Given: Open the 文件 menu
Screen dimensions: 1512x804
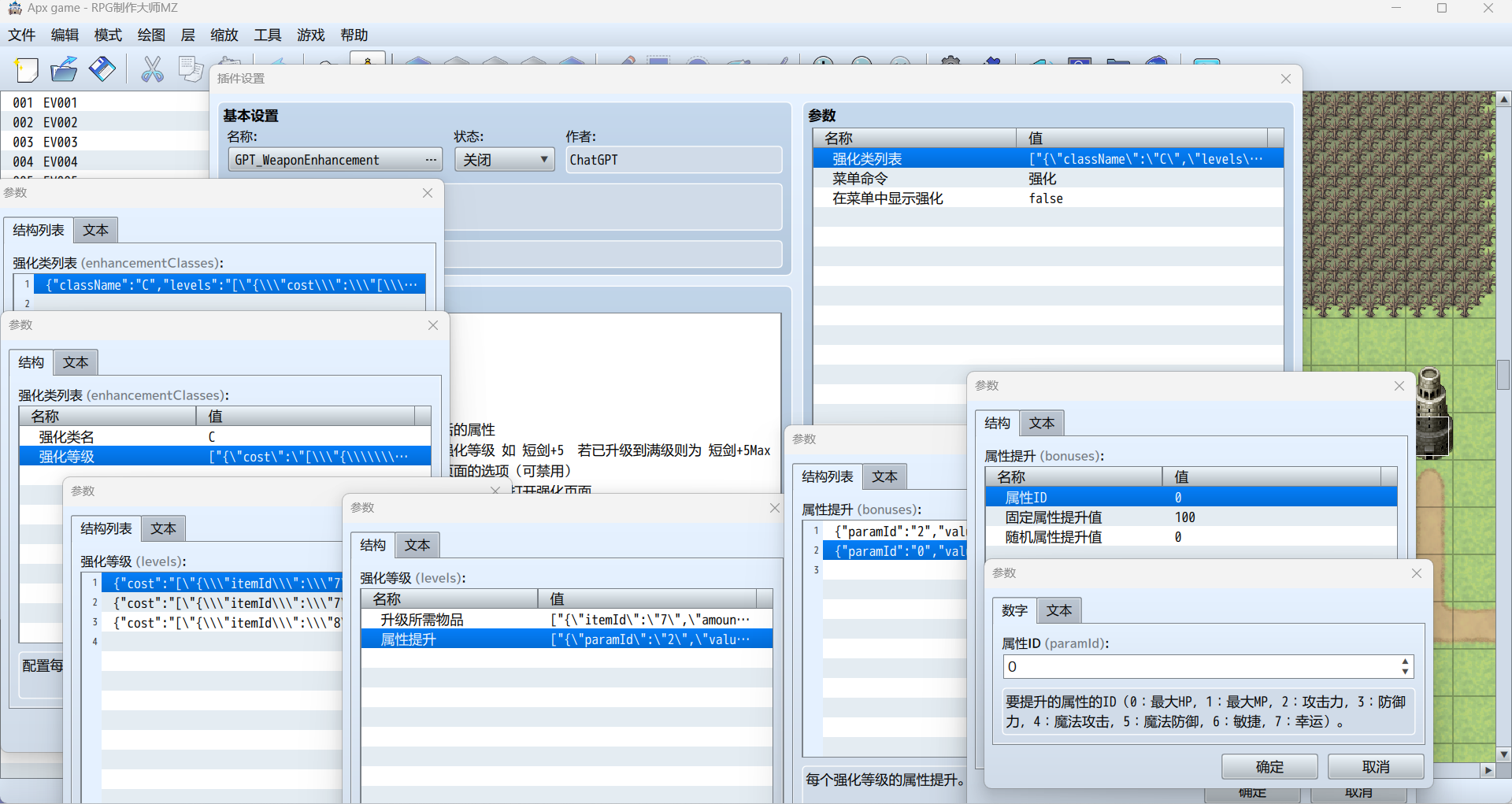Looking at the screenshot, I should point(22,35).
